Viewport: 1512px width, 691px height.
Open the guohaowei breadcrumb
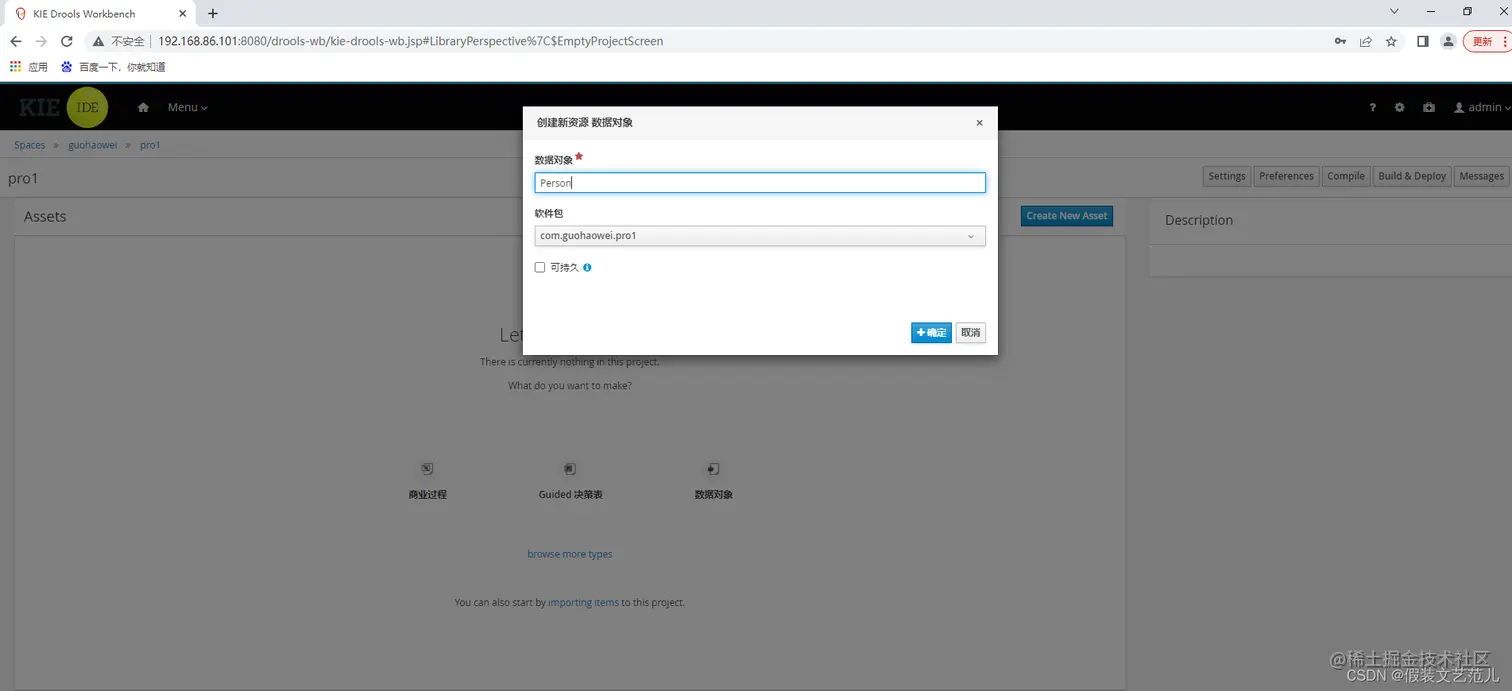click(92, 145)
